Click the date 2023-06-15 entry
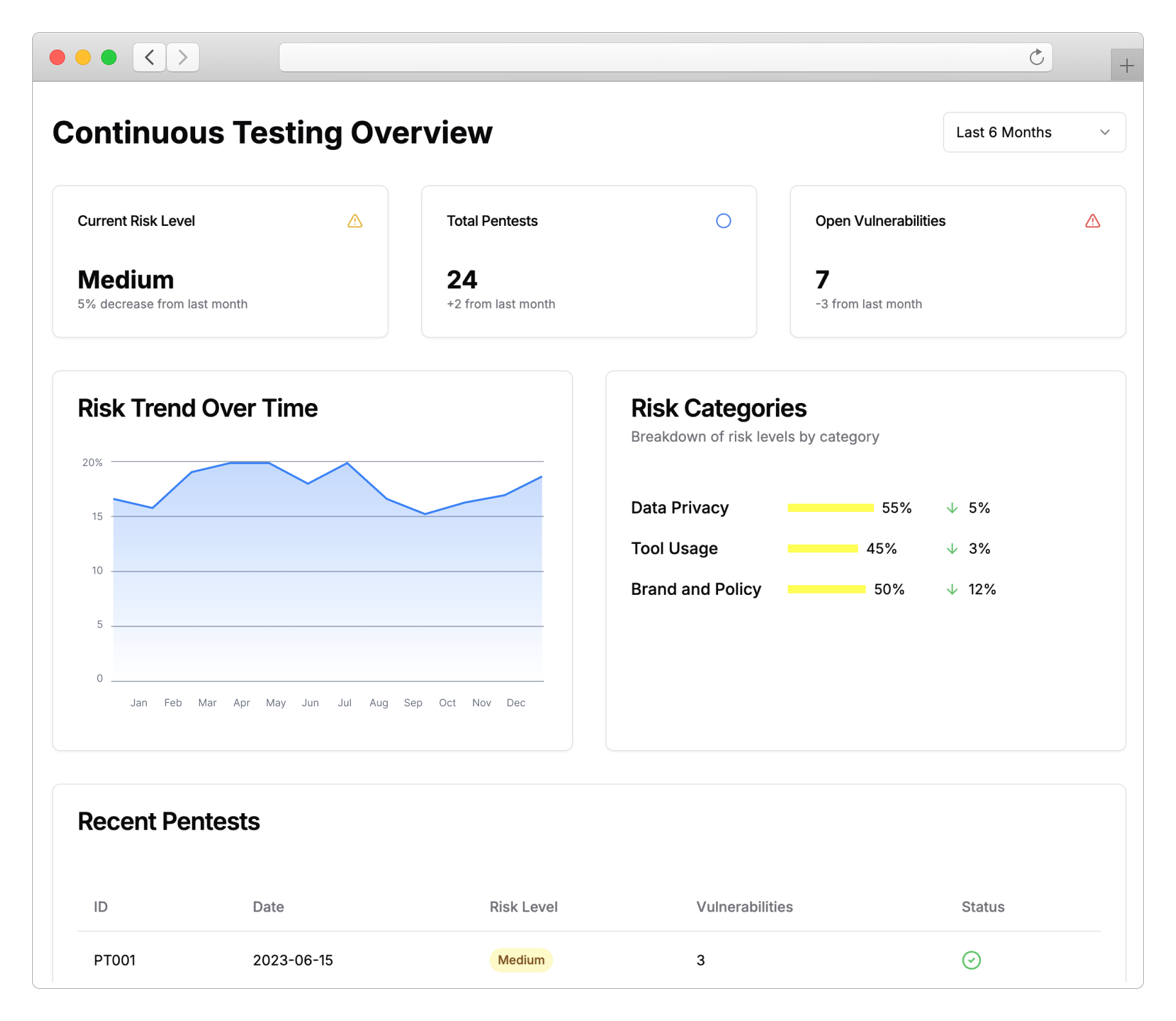1176x1021 pixels. click(292, 960)
